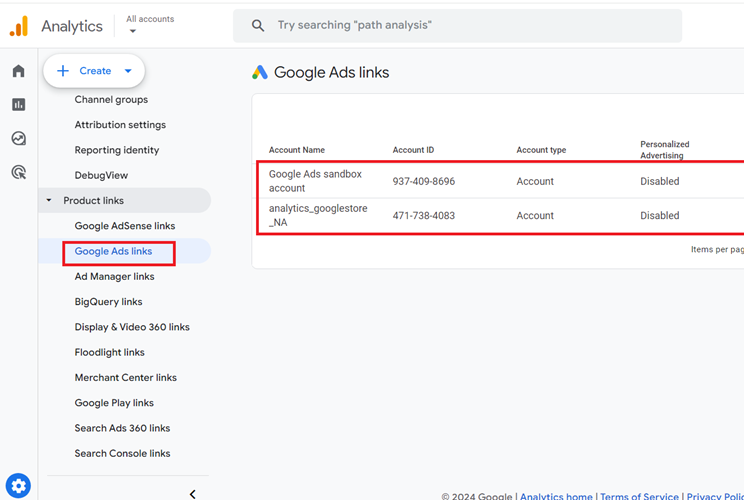744x500 pixels.
Task: Open the Explore icon in sidebar
Action: pos(19,139)
